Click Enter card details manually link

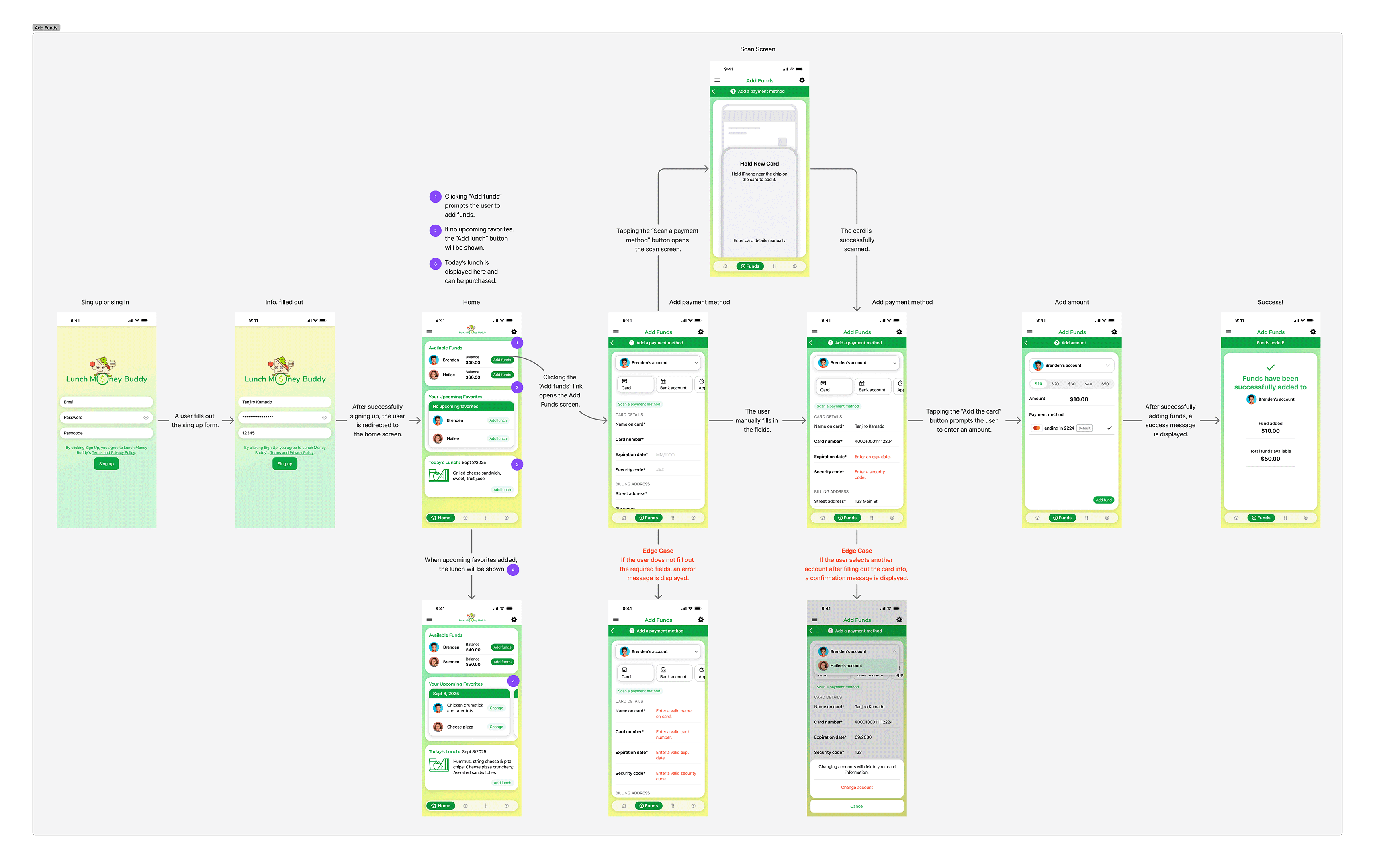click(759, 240)
